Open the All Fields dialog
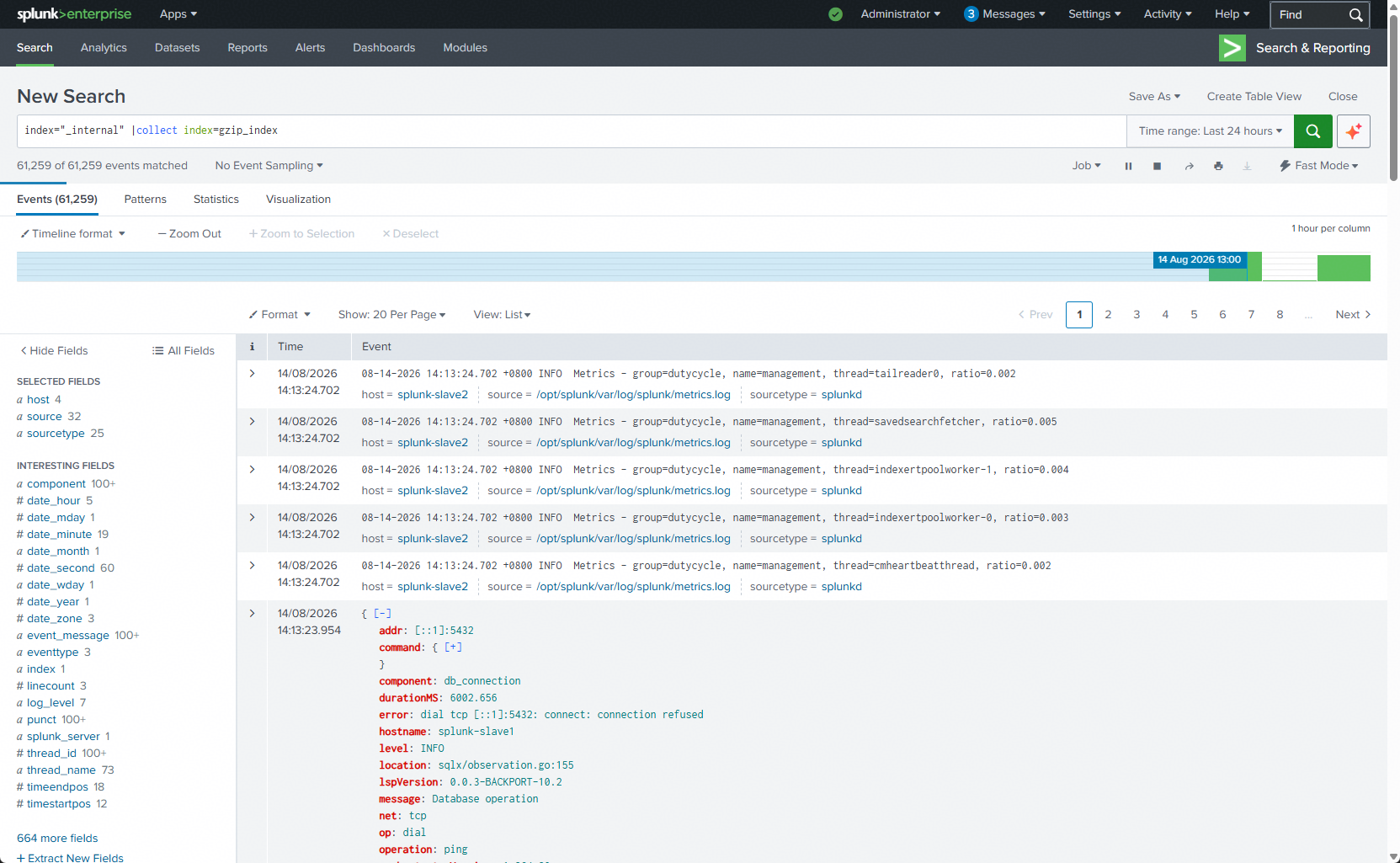Screen dimensions: 1400x863 (184, 351)
